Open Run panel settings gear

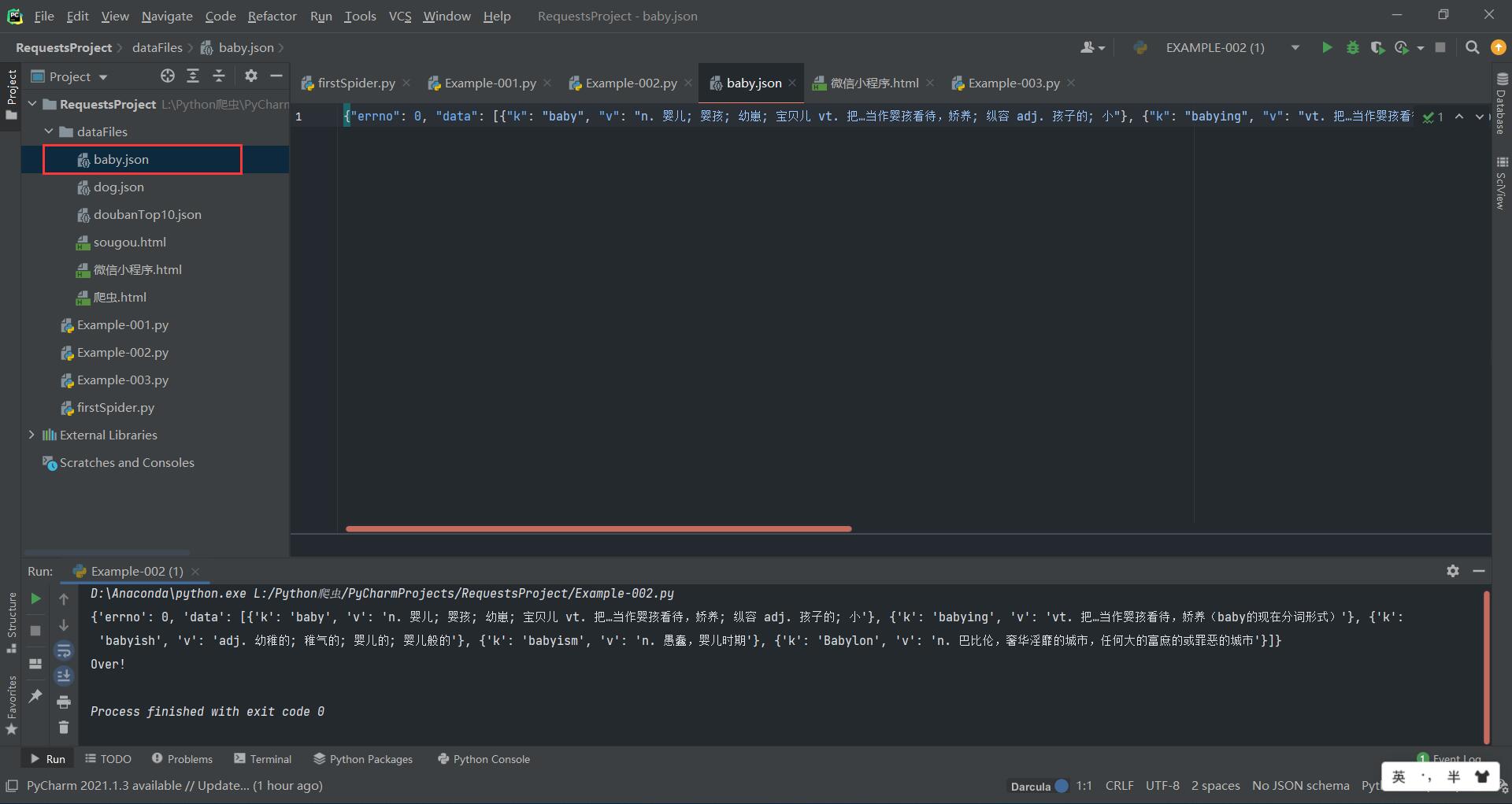click(x=1453, y=571)
